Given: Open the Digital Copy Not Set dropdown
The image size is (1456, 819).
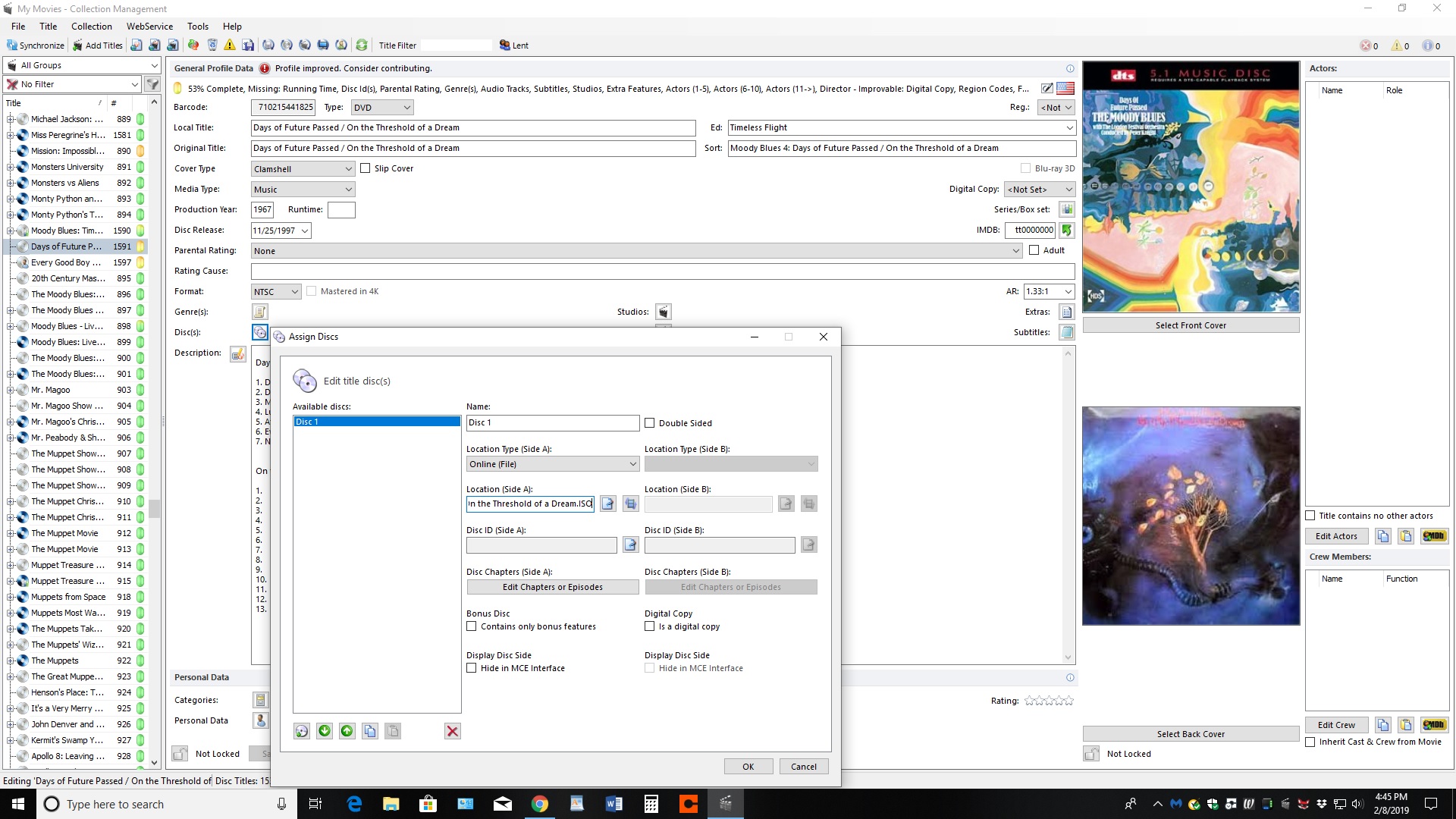Looking at the screenshot, I should click(1040, 190).
